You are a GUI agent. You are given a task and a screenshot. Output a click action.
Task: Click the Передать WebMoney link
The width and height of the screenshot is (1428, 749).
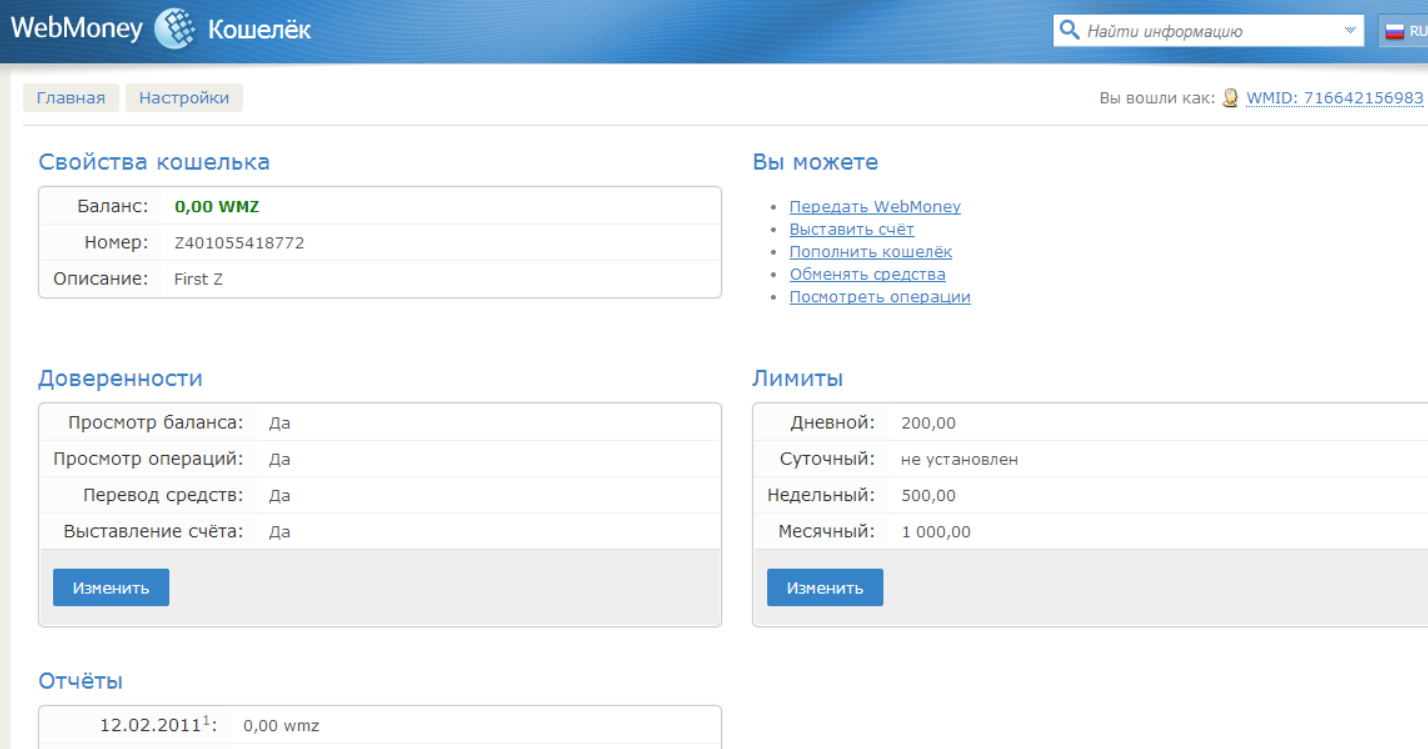[875, 207]
